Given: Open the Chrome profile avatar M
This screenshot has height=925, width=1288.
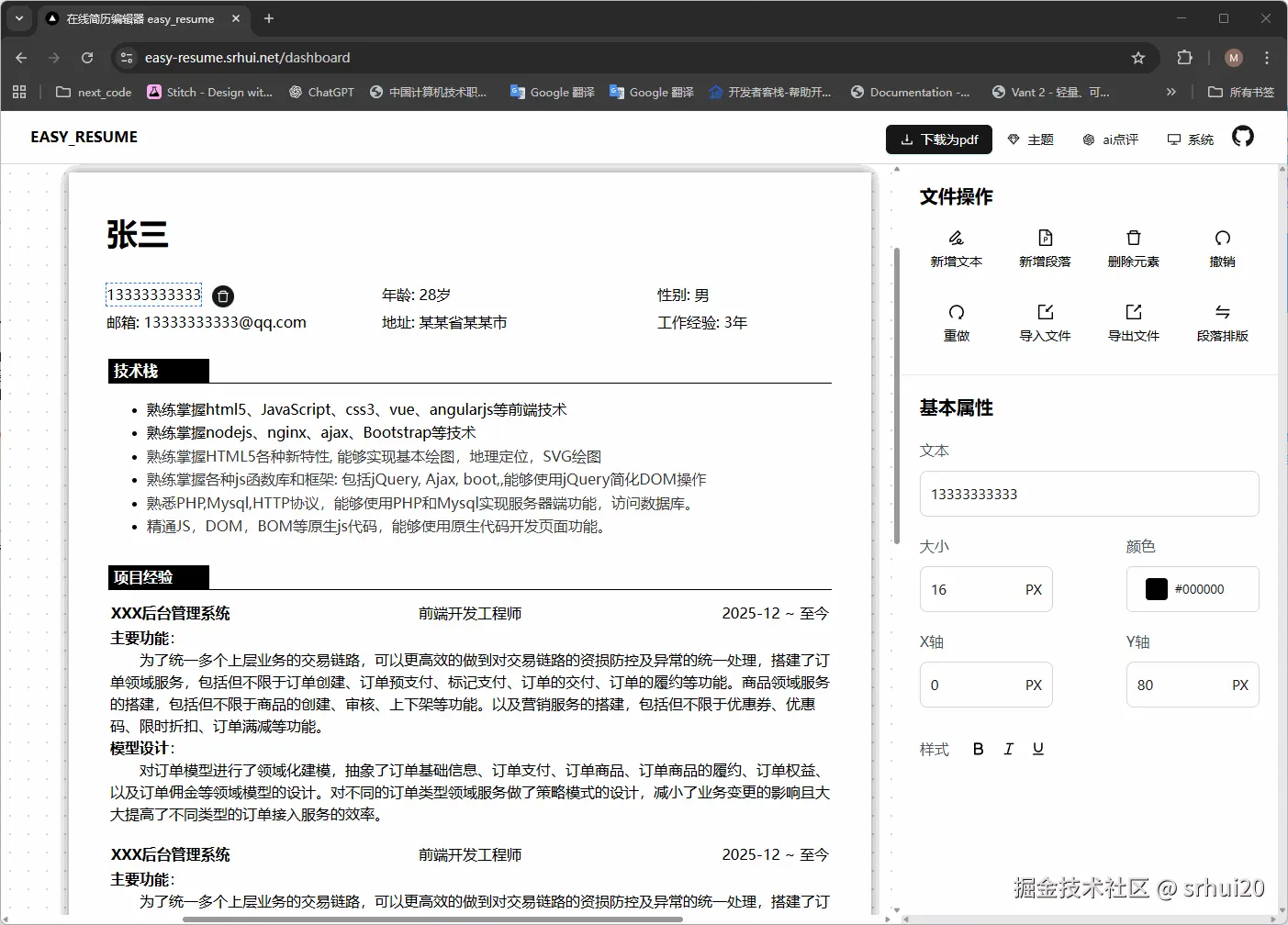Looking at the screenshot, I should (1234, 57).
